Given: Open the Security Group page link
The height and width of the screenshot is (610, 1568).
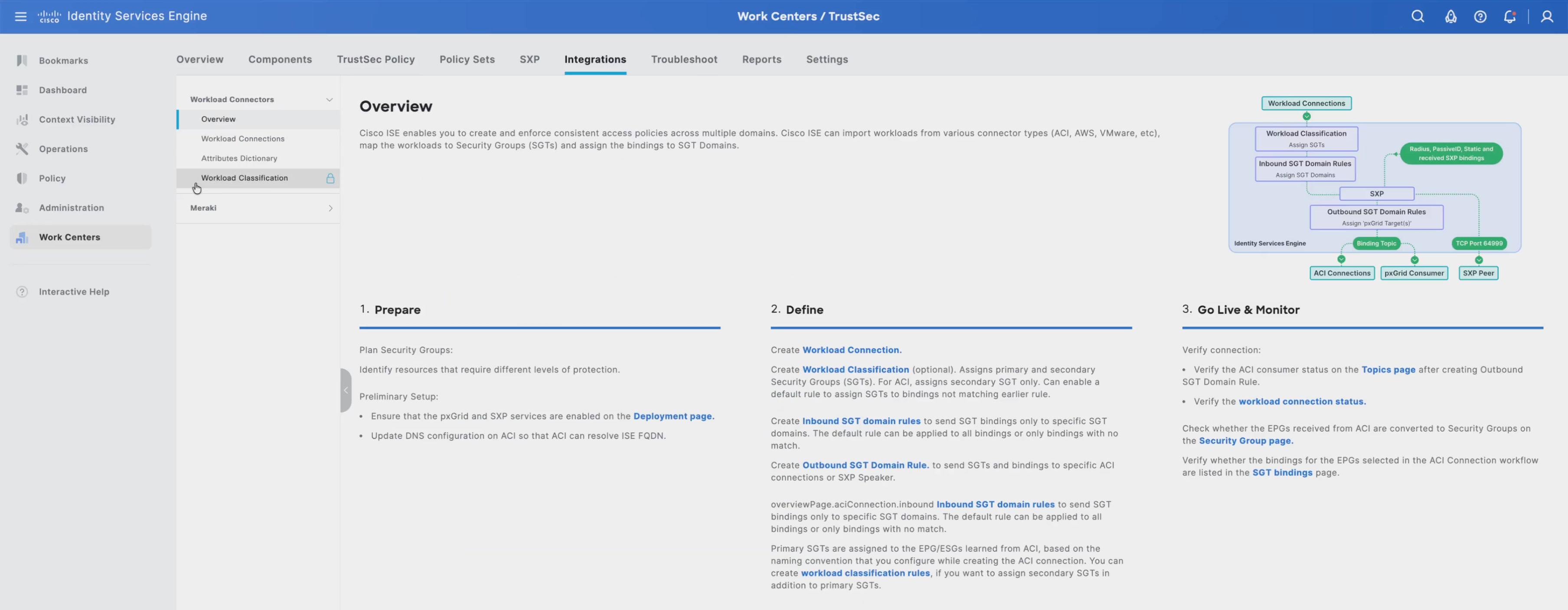Looking at the screenshot, I should point(1246,441).
